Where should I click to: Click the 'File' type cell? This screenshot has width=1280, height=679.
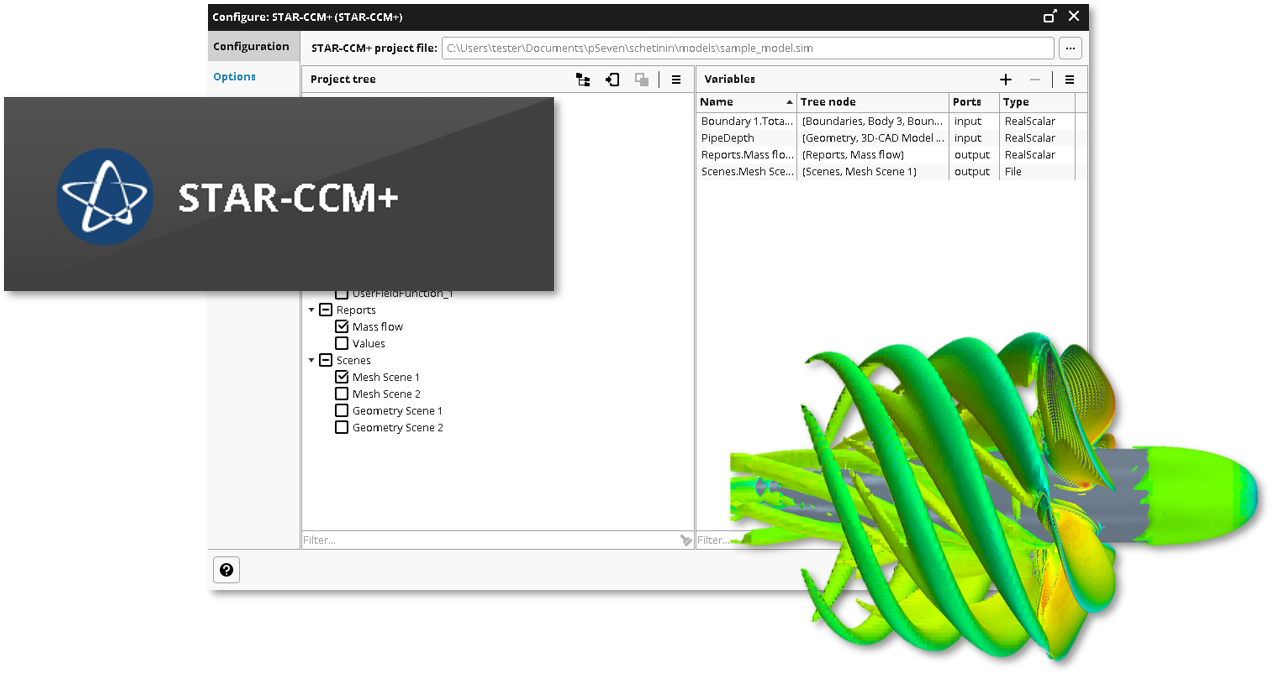[1038, 172]
